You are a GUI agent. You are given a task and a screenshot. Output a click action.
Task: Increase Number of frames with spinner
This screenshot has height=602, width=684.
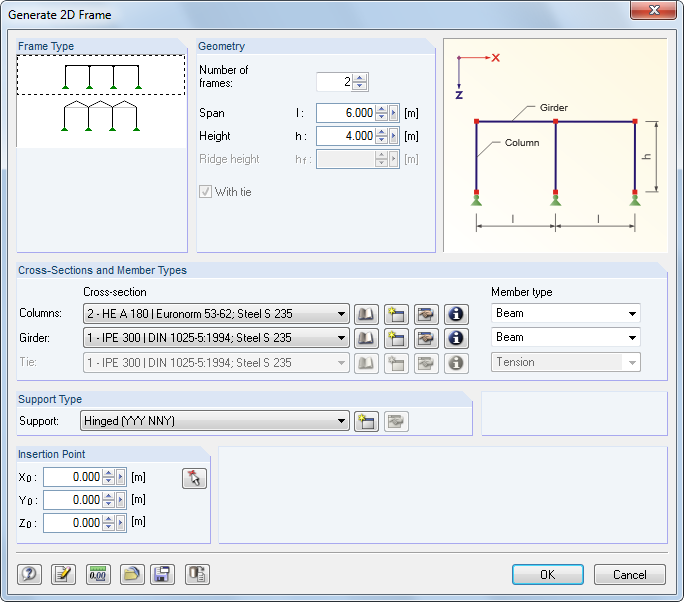click(359, 78)
